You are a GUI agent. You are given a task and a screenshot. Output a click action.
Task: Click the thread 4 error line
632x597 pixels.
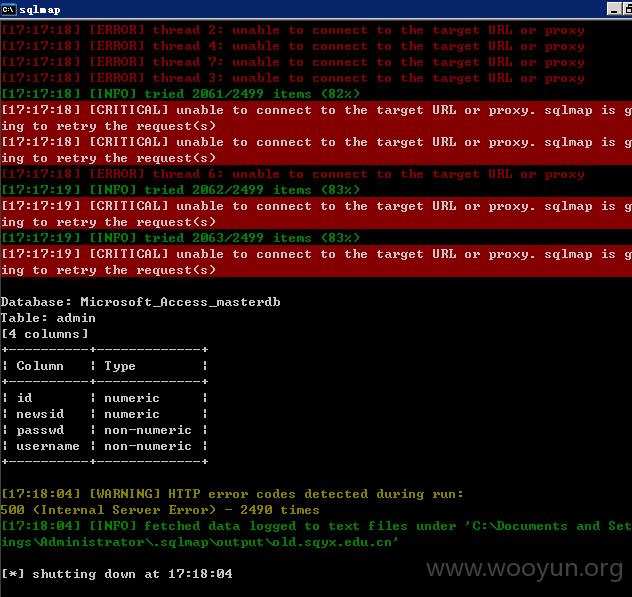pos(293,46)
